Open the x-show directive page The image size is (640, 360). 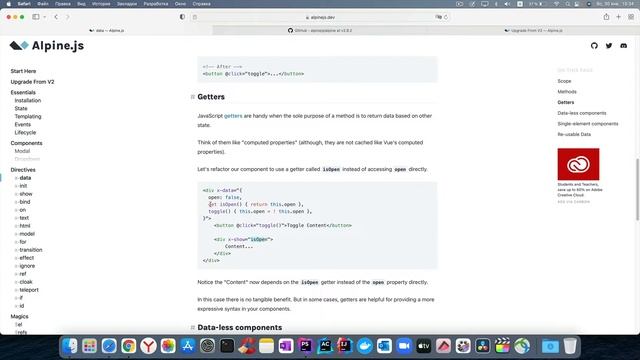tap(24, 194)
